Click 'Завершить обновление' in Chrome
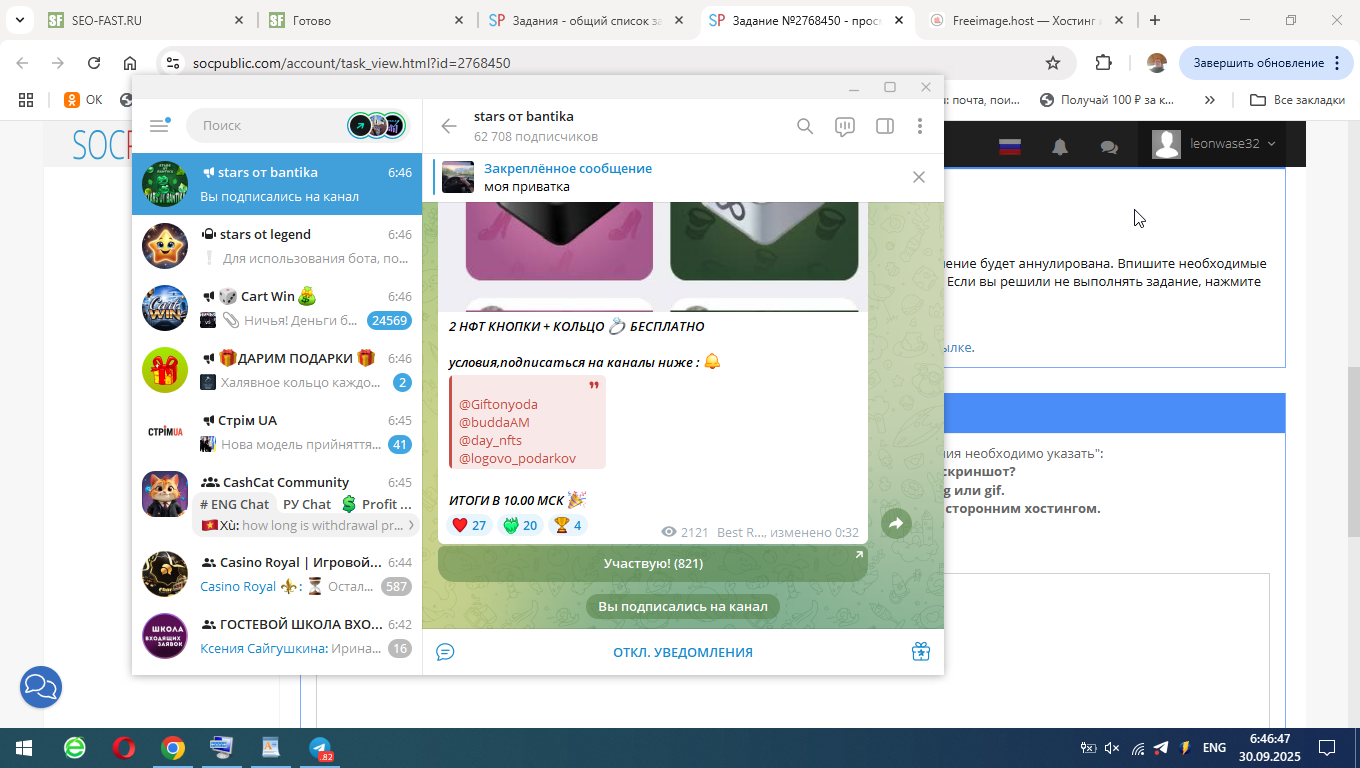 [x=1266, y=63]
